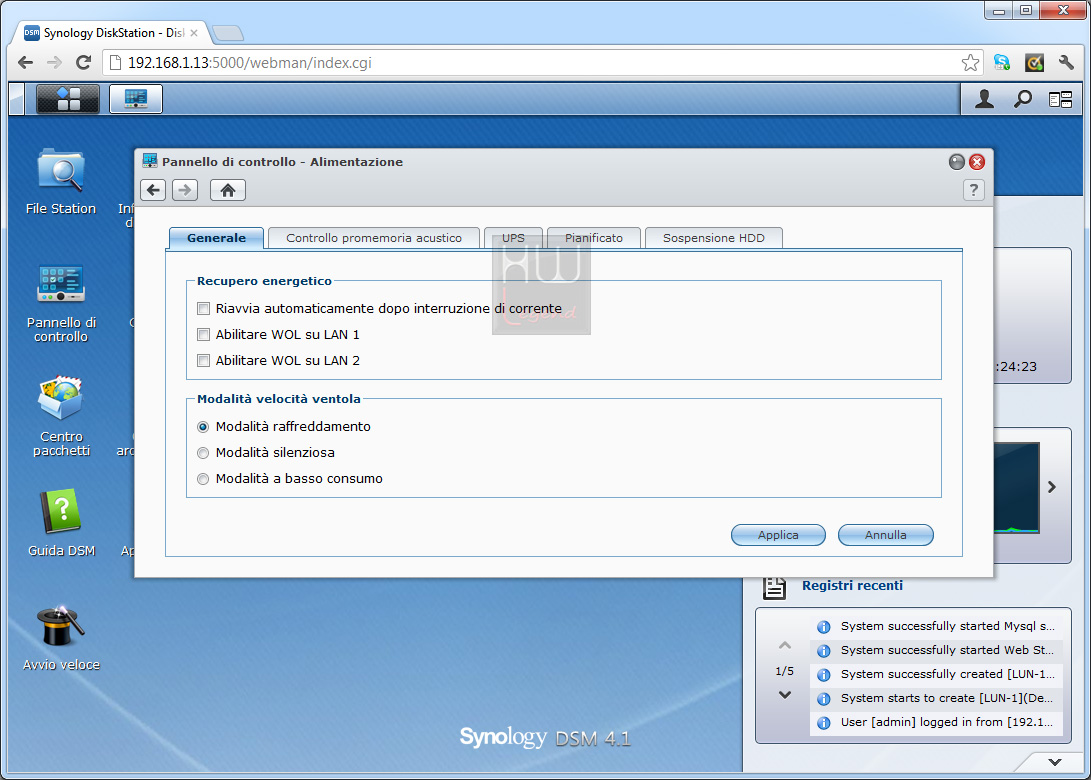1091x780 pixels.
Task: Return to Control Panel home
Action: point(228,190)
